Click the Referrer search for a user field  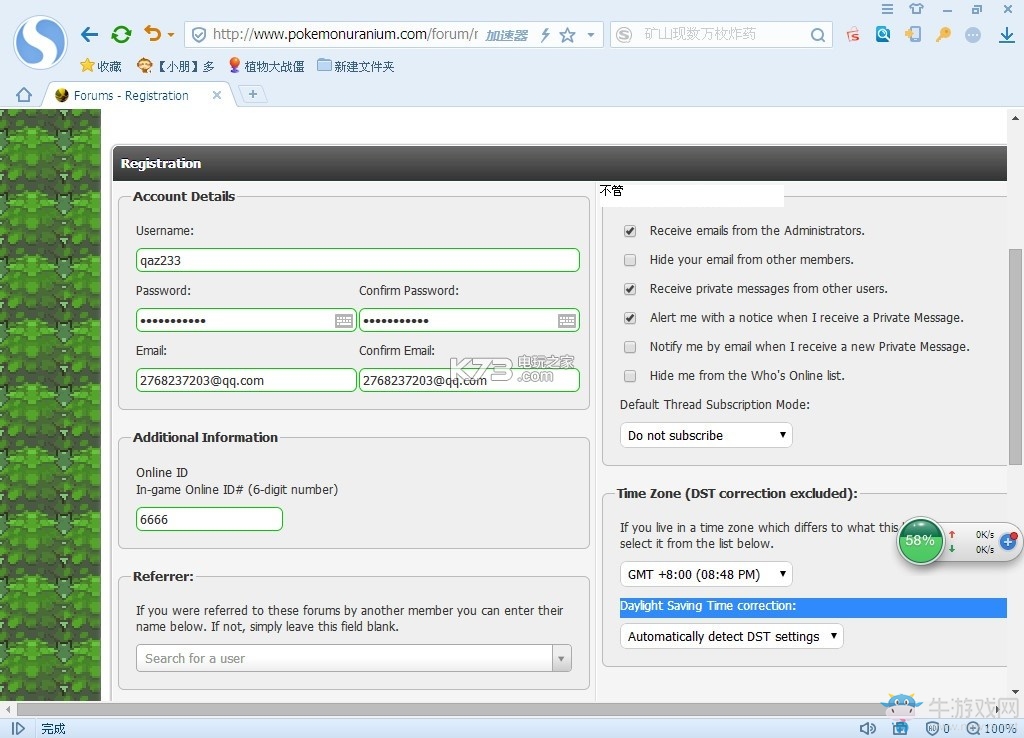pyautogui.click(x=344, y=658)
